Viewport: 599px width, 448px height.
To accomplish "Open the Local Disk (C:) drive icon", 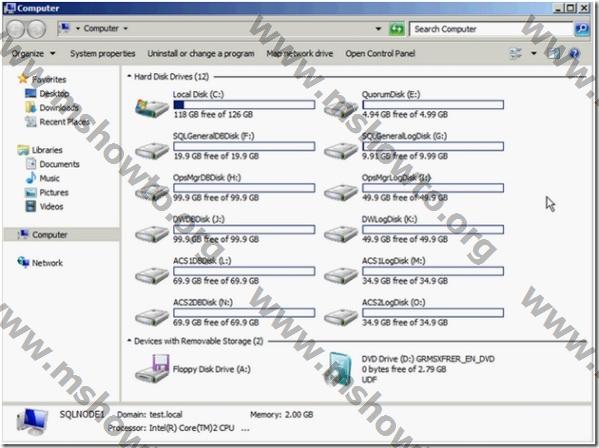I will 152,108.
